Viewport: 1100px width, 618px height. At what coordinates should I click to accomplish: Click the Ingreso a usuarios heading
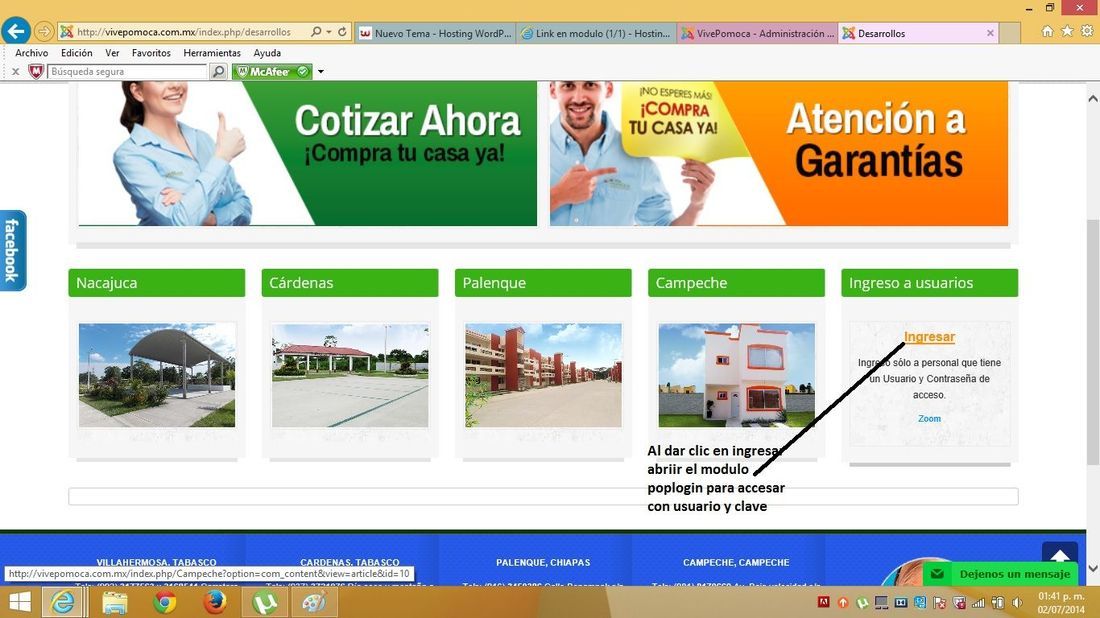(930, 283)
